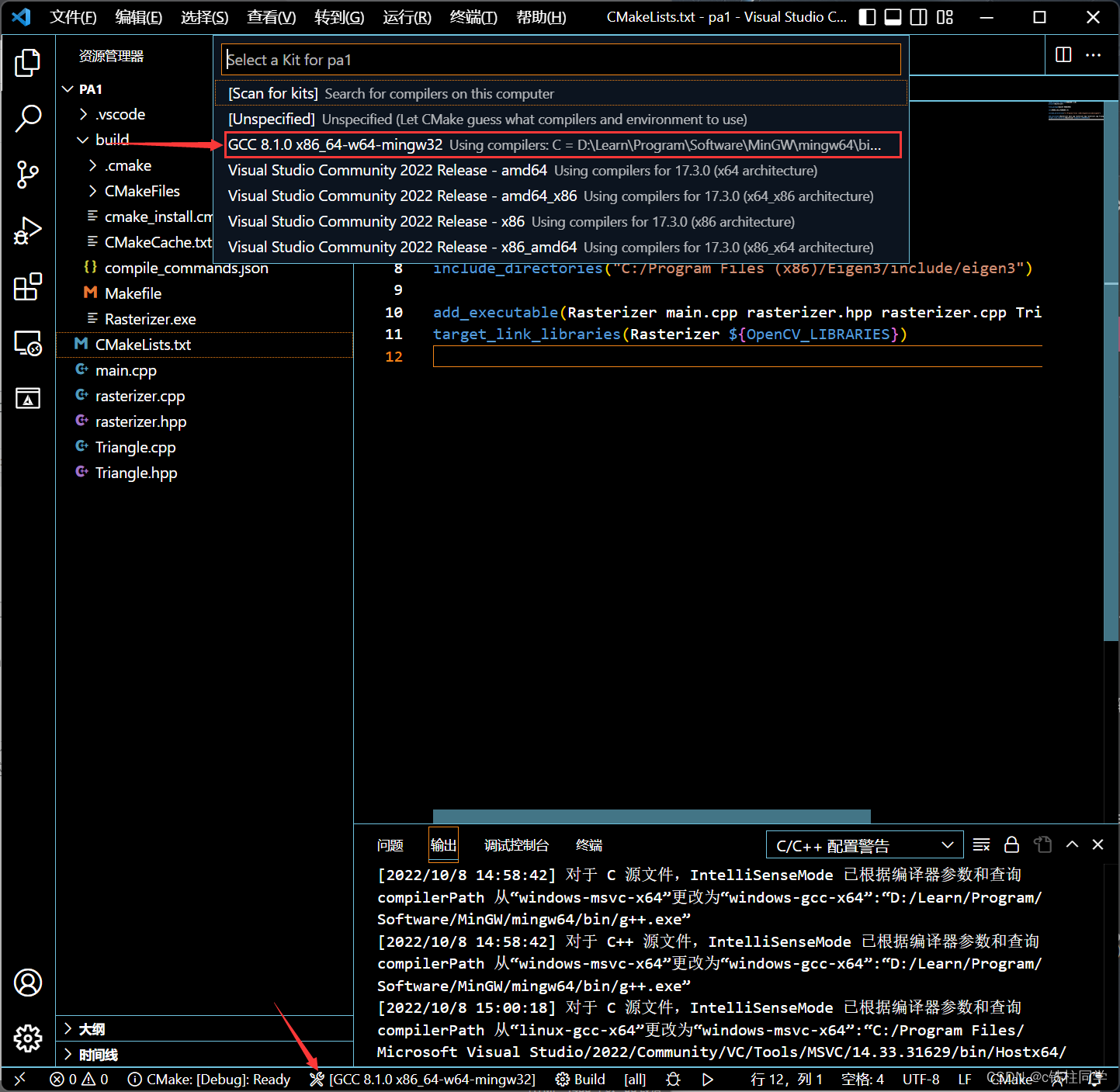The height and width of the screenshot is (1092, 1120).
Task: Launch the debugger with bug icon in status bar
Action: click(x=673, y=1079)
